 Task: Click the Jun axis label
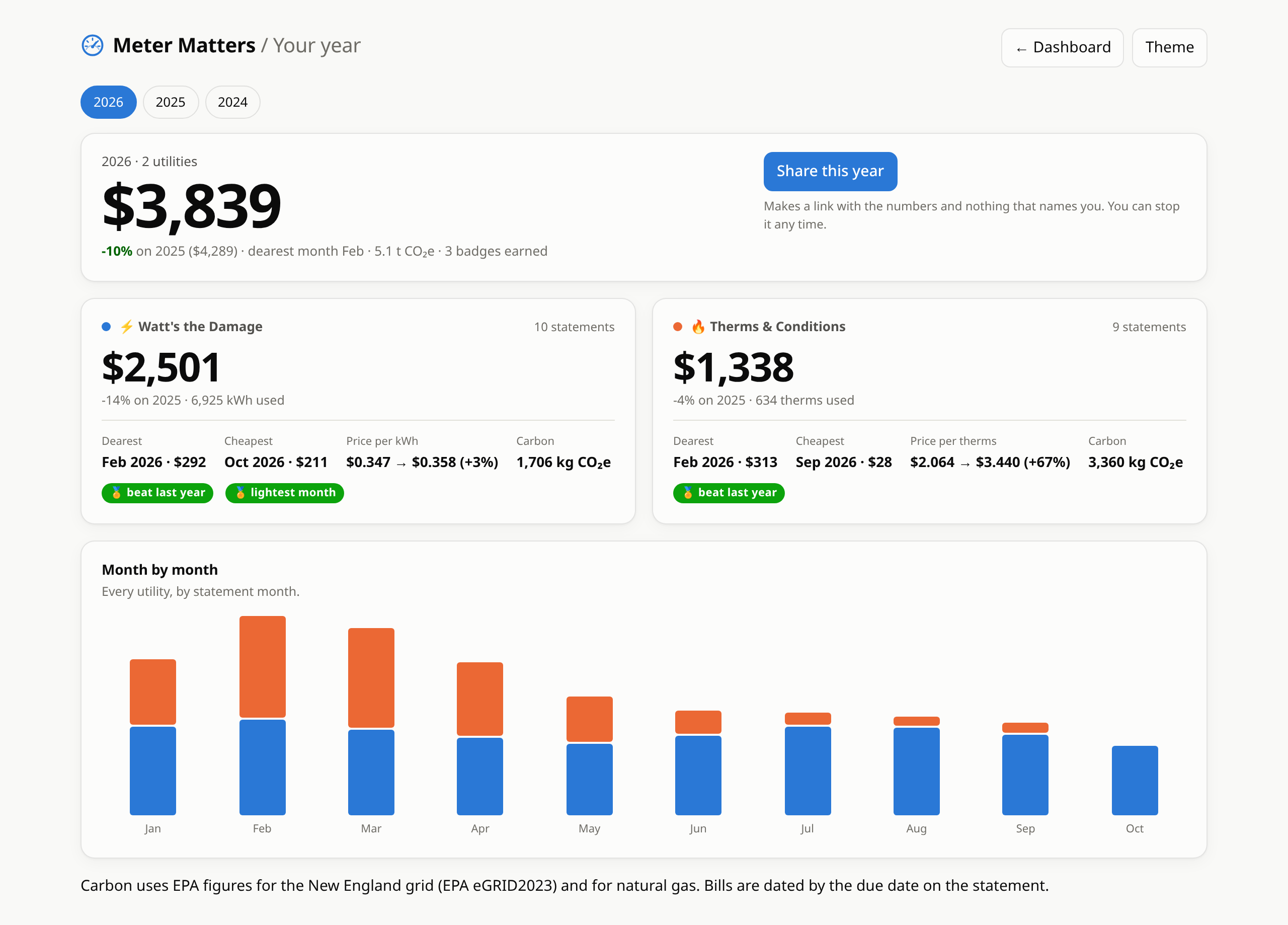tap(698, 828)
